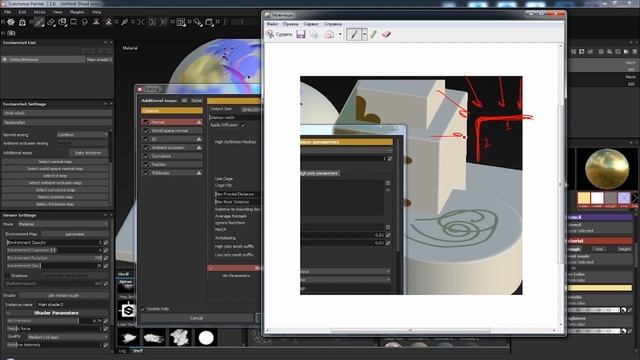Select the Projection tool in Substance Painter
The image size is (640, 360).
(x=62, y=22)
